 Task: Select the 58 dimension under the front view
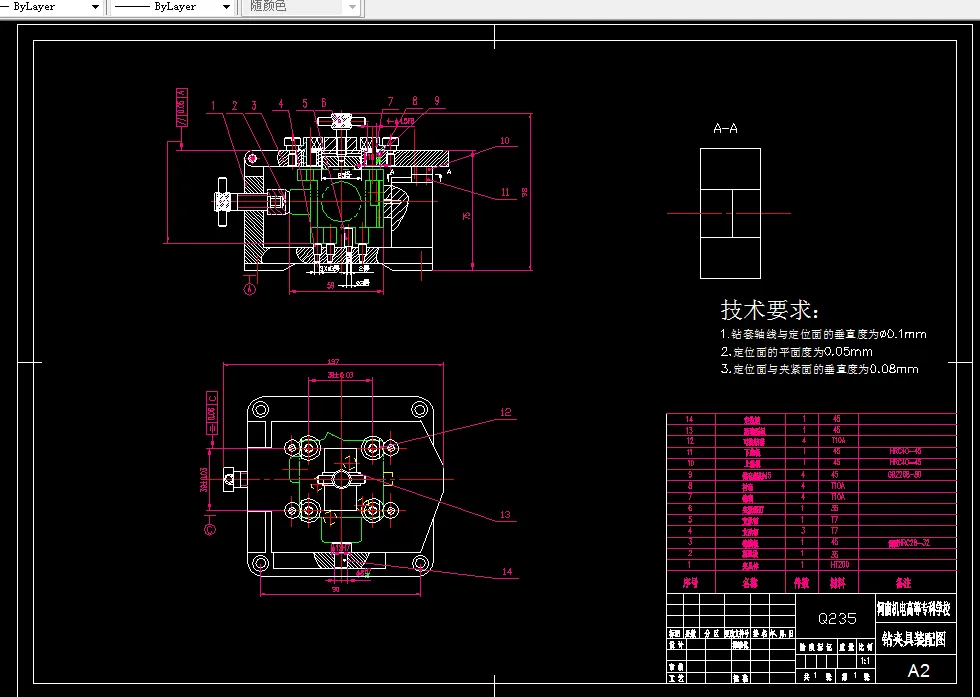[331, 285]
